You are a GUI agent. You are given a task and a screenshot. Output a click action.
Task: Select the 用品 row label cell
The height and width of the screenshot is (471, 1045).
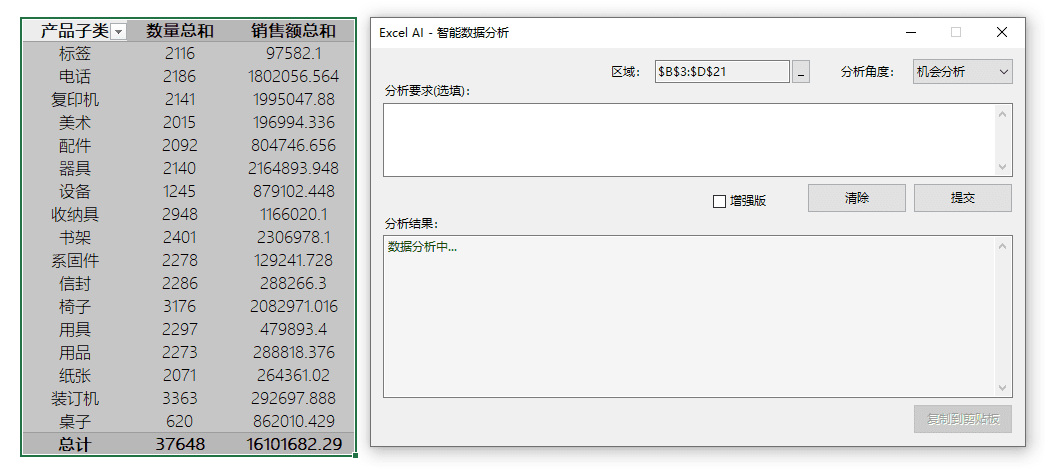click(75, 352)
